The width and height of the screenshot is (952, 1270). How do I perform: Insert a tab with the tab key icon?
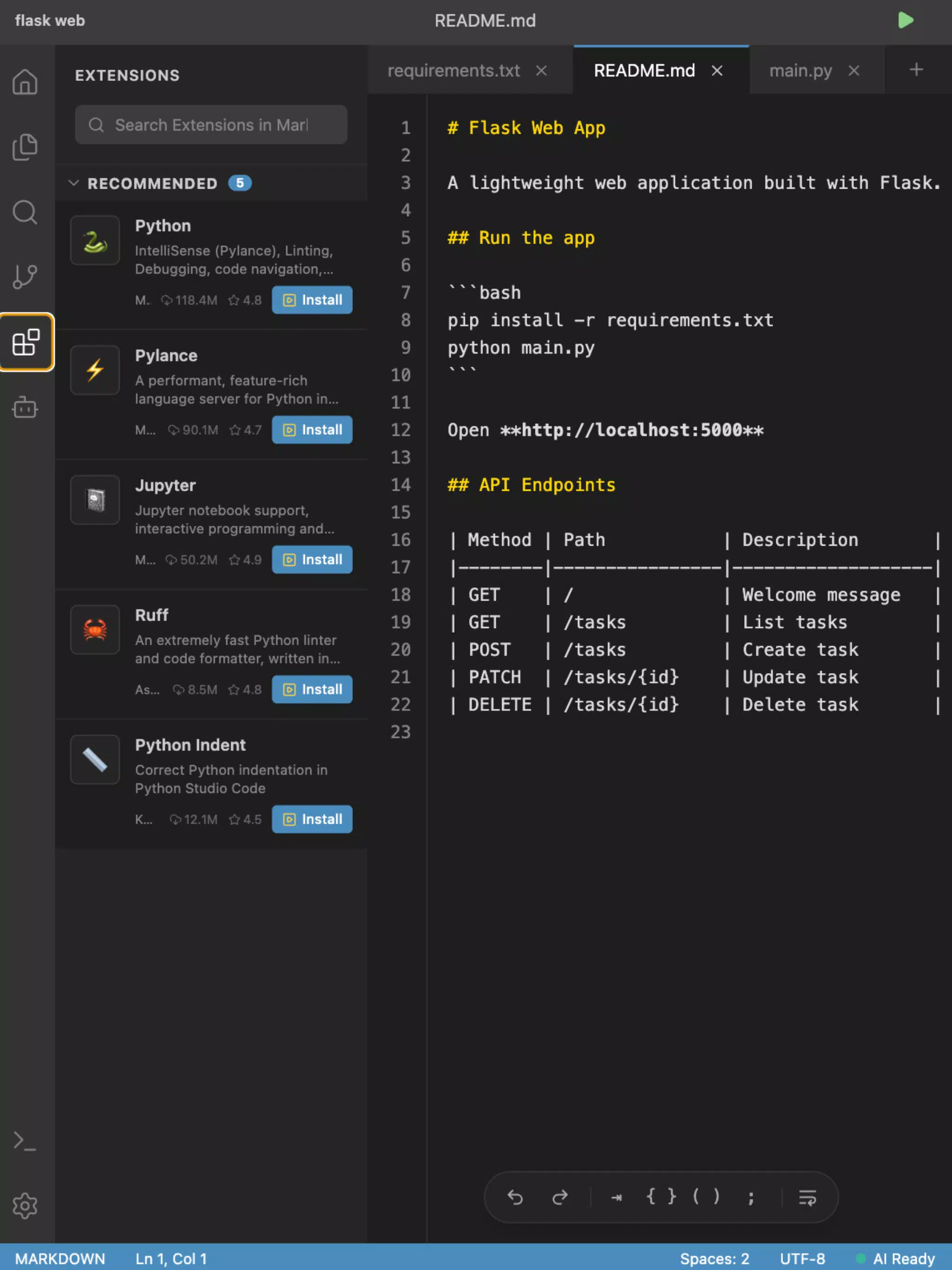616,1197
